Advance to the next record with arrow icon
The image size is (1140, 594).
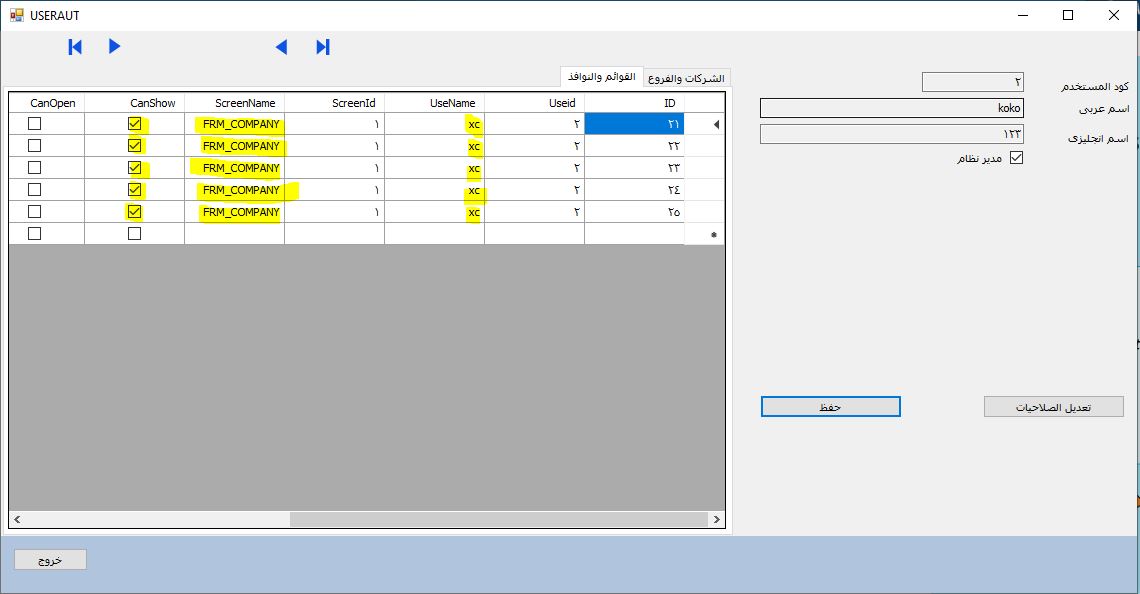coord(113,46)
